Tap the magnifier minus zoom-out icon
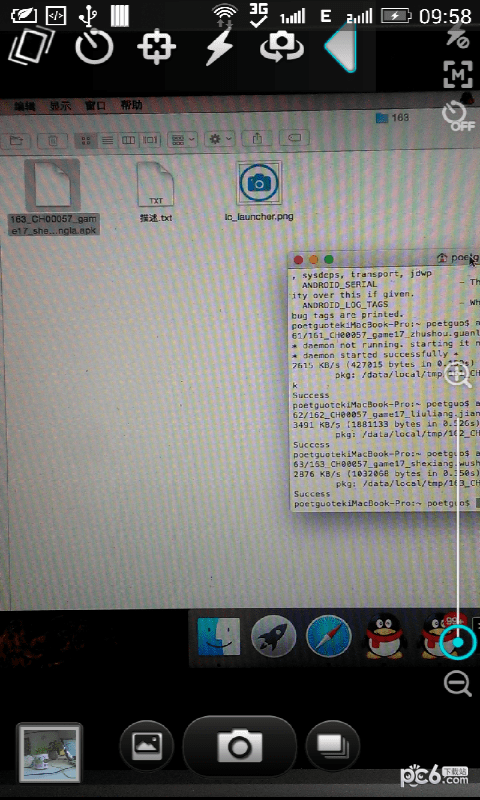The image size is (480, 800). tap(458, 684)
